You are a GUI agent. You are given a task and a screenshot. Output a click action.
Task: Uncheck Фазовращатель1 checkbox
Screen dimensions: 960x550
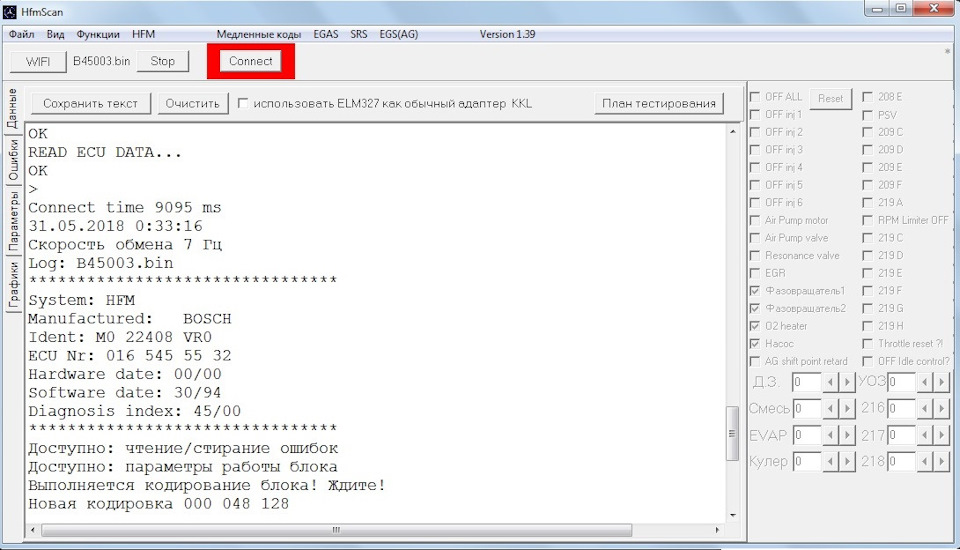[755, 291]
